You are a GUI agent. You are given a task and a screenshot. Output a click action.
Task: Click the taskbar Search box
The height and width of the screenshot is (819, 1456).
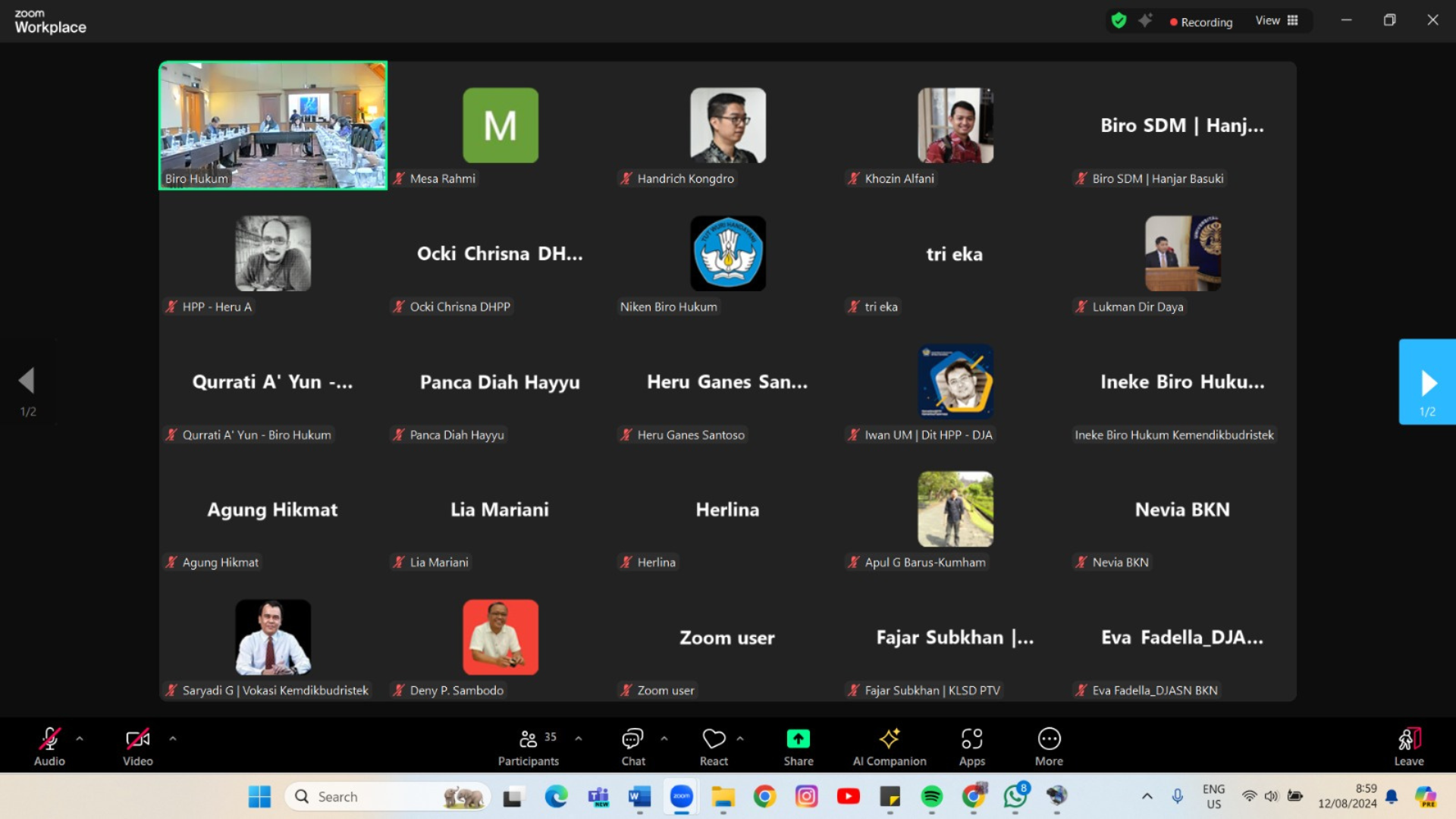click(x=387, y=796)
